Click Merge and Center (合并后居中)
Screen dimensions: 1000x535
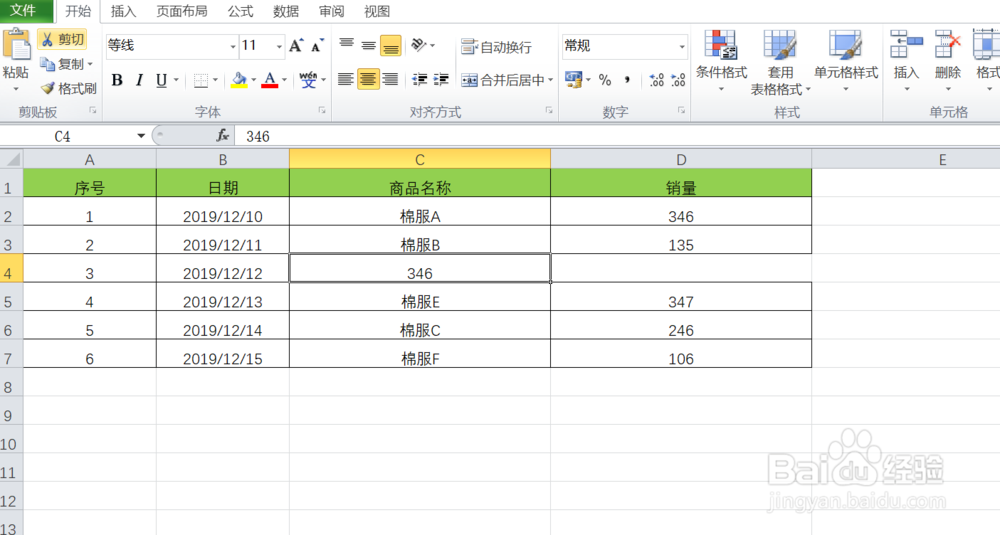[x=503, y=80]
